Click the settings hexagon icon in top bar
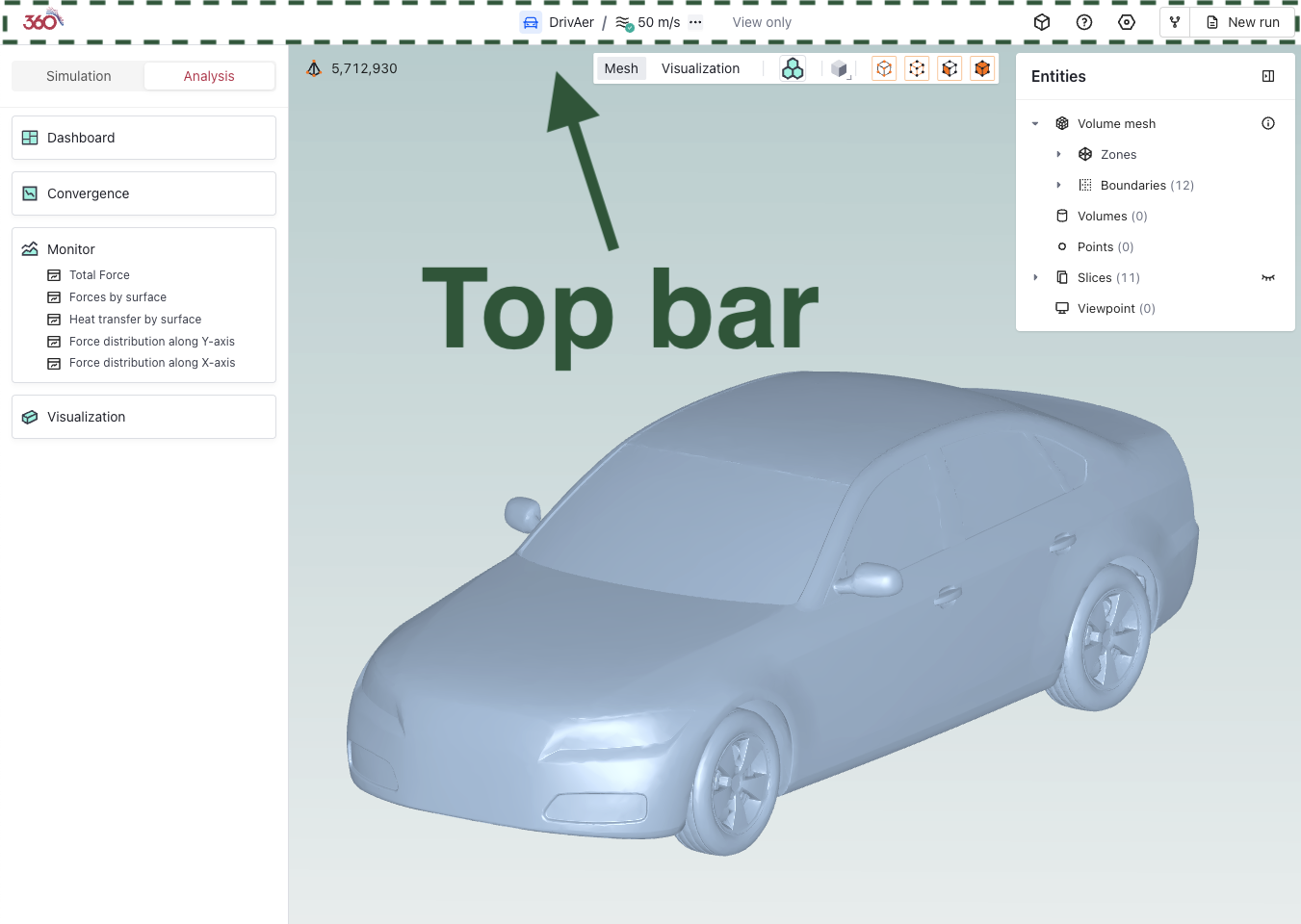The image size is (1301, 924). (1127, 21)
